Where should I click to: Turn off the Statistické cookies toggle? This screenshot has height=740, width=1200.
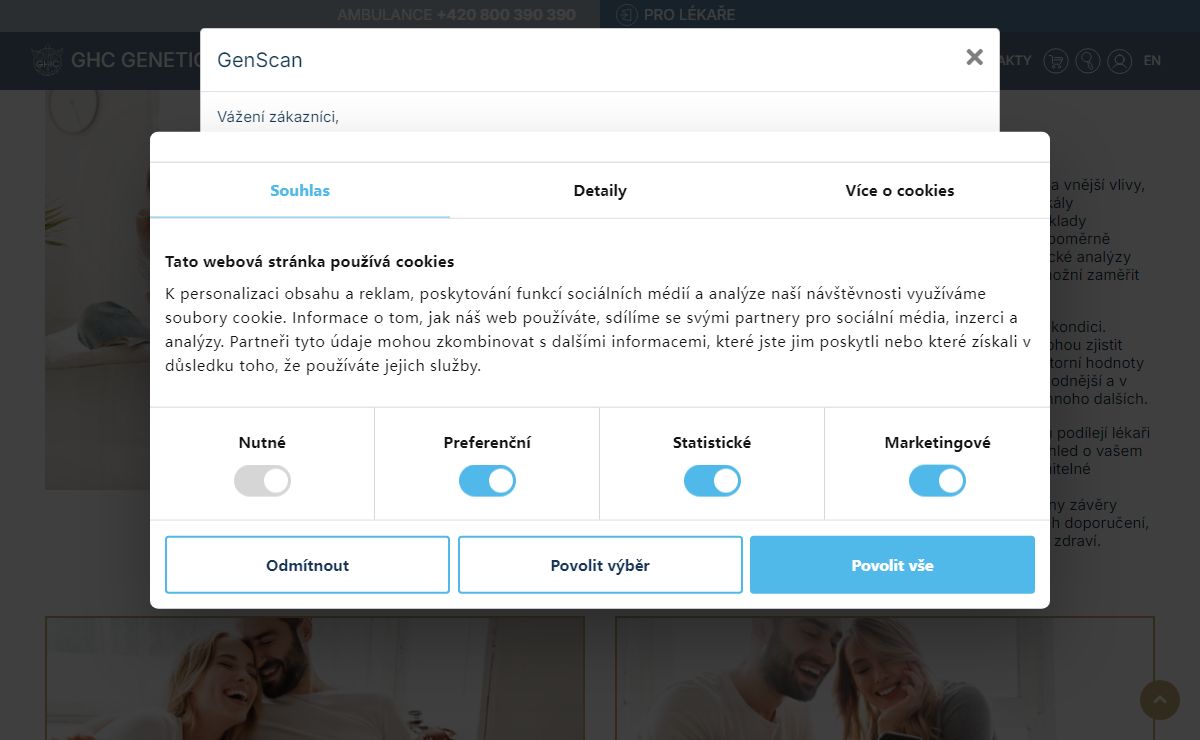coord(712,481)
